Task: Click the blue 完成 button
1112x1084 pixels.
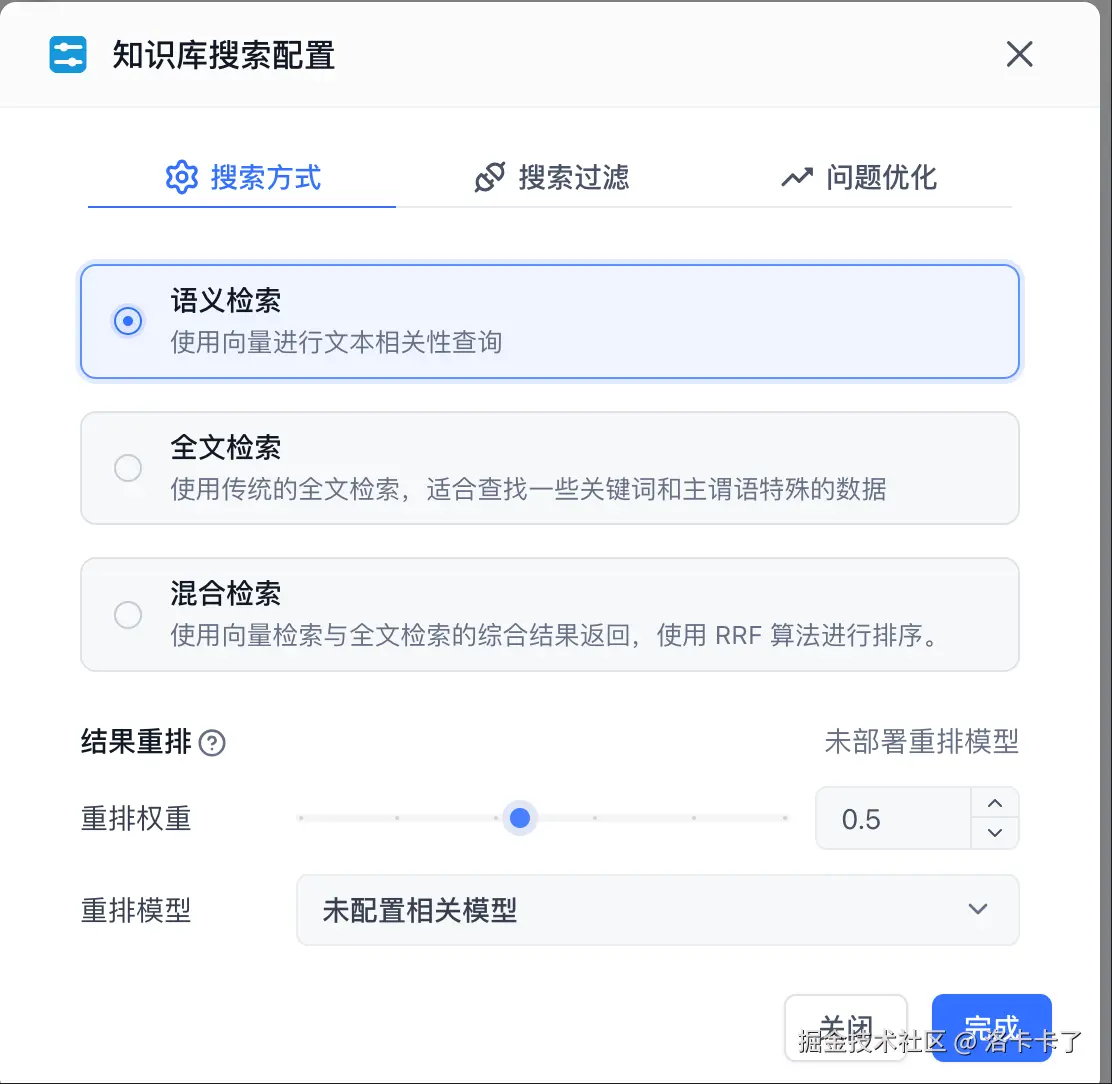Action: click(991, 1027)
